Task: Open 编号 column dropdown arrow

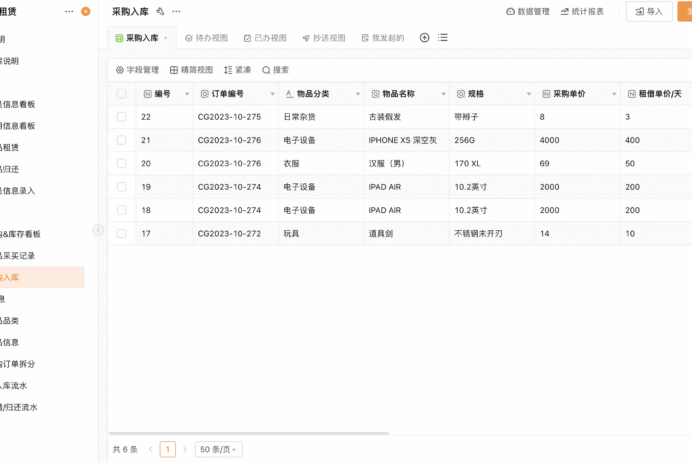Action: [x=187, y=94]
